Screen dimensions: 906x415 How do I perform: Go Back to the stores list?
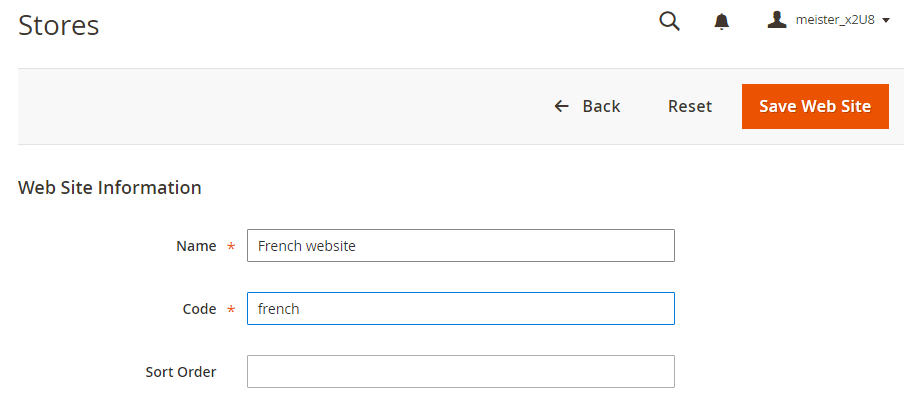tap(600, 106)
